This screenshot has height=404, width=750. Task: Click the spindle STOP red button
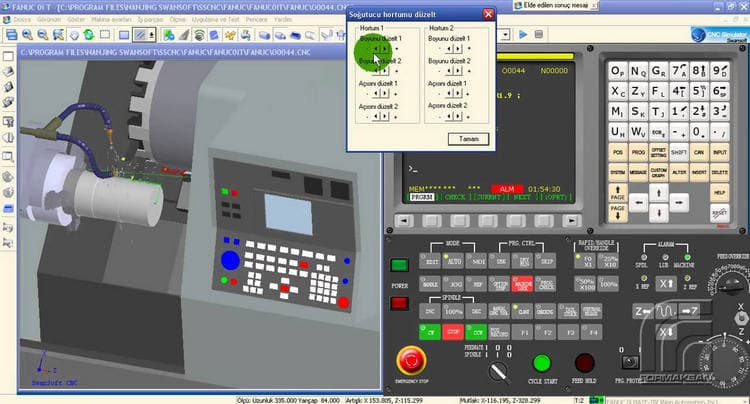pos(453,332)
